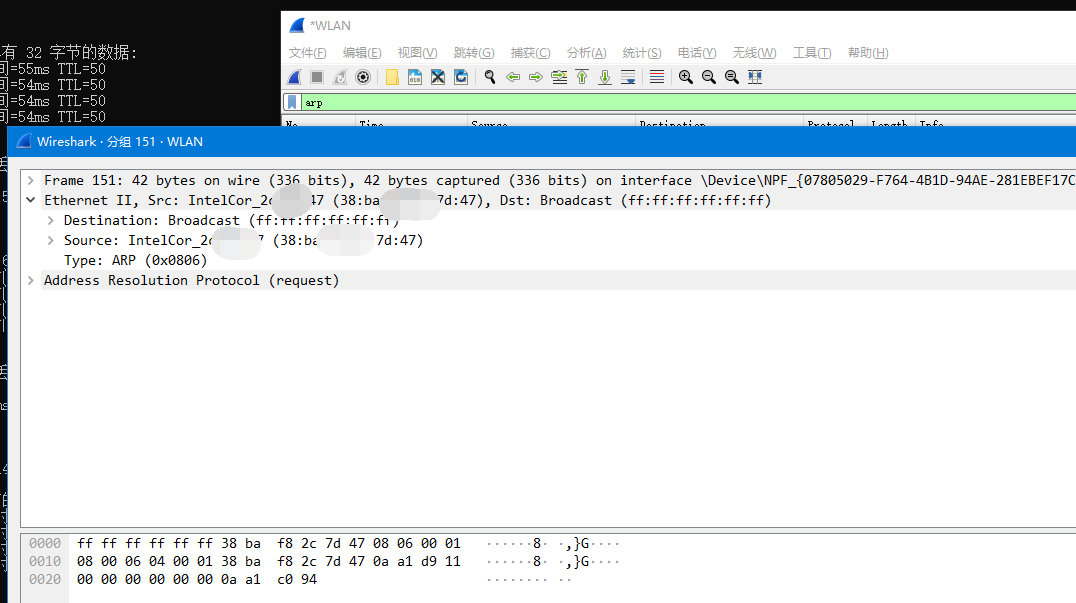Expand the Destination: Broadcast field
This screenshot has width=1076, height=603.
pos(51,220)
